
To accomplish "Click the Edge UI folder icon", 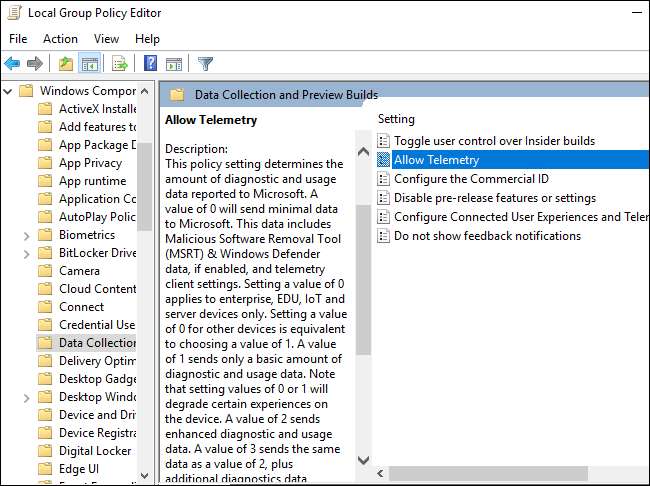I will (x=45, y=469).
